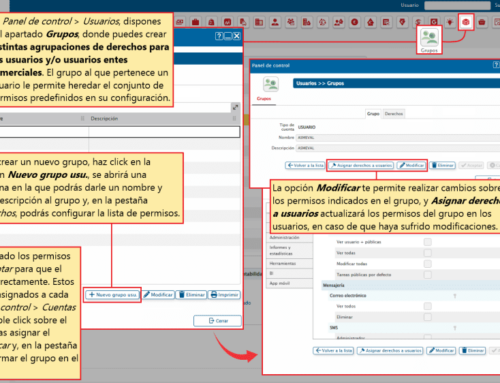Click Asignar derechos a usuarios below permissions list
Screen dimensions: 500x383
click(390, 351)
